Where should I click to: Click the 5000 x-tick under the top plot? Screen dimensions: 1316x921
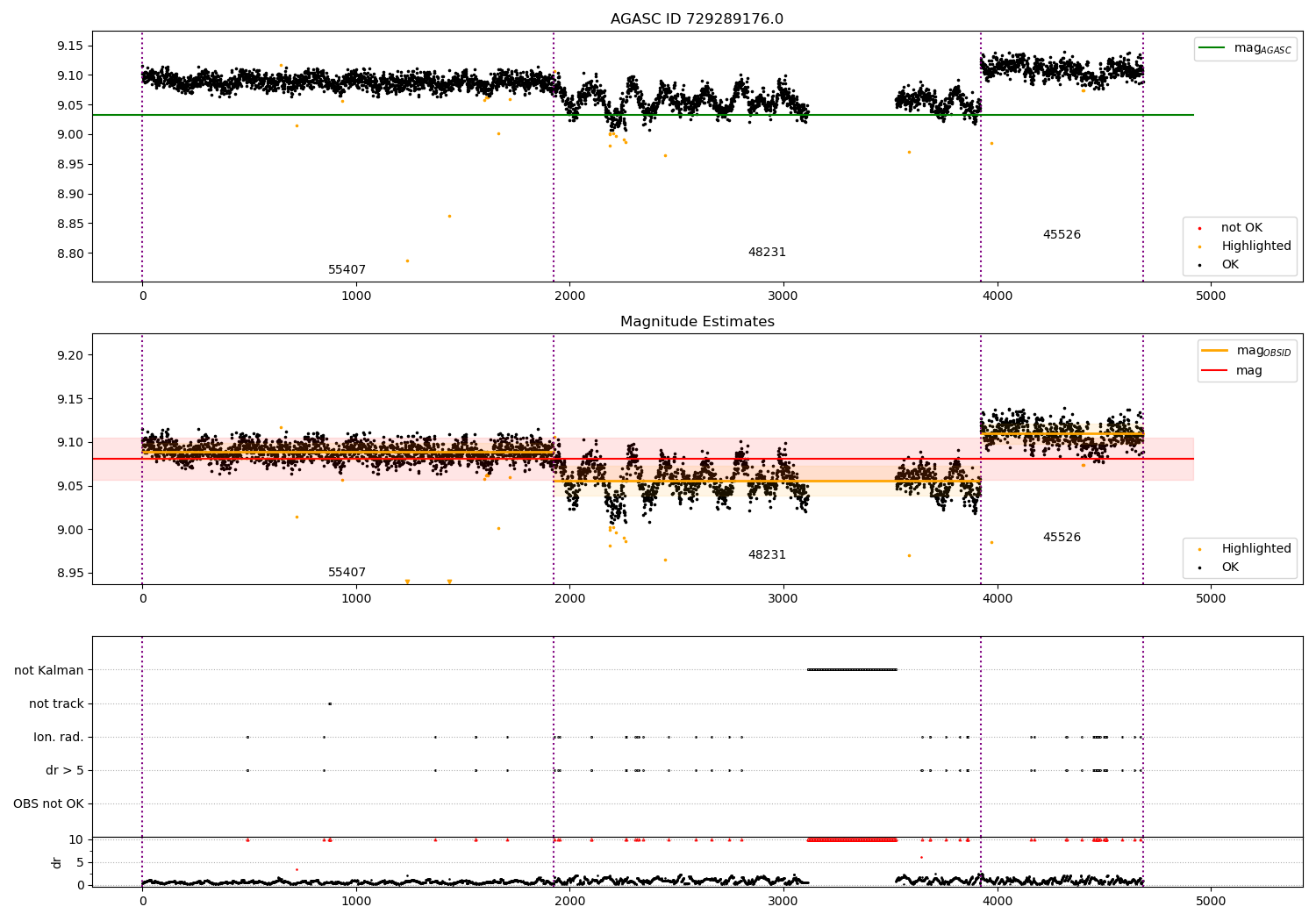(x=1211, y=296)
